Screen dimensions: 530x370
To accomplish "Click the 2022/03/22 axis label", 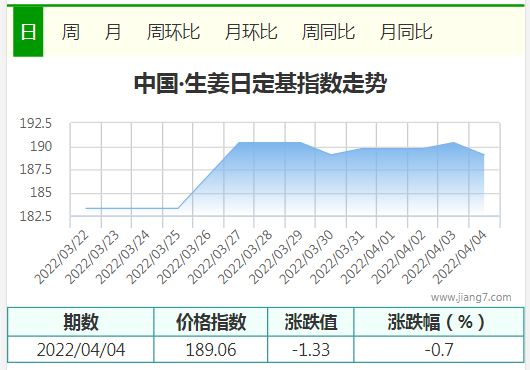I will tap(62, 257).
